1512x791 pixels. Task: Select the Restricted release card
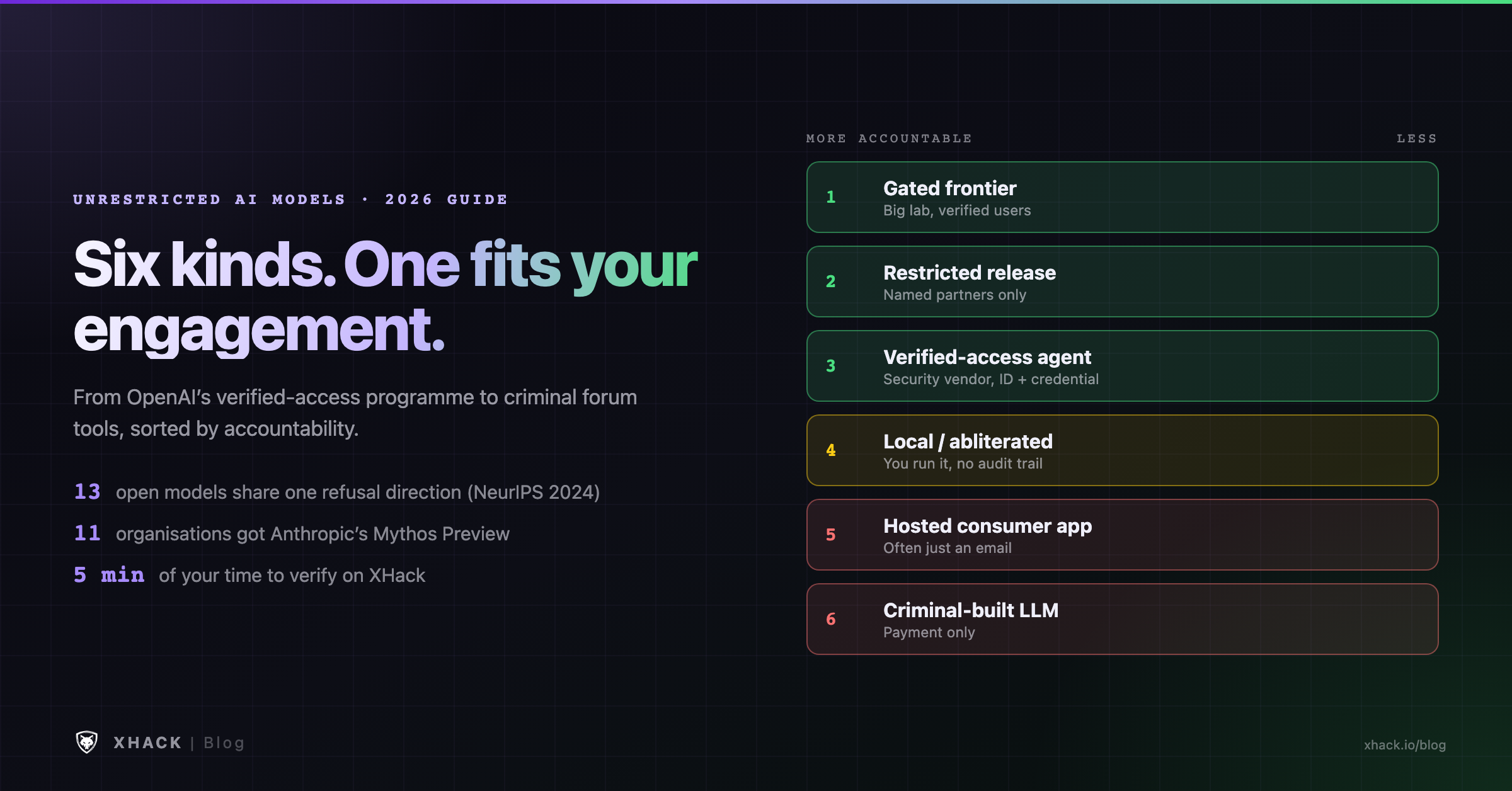(1122, 282)
